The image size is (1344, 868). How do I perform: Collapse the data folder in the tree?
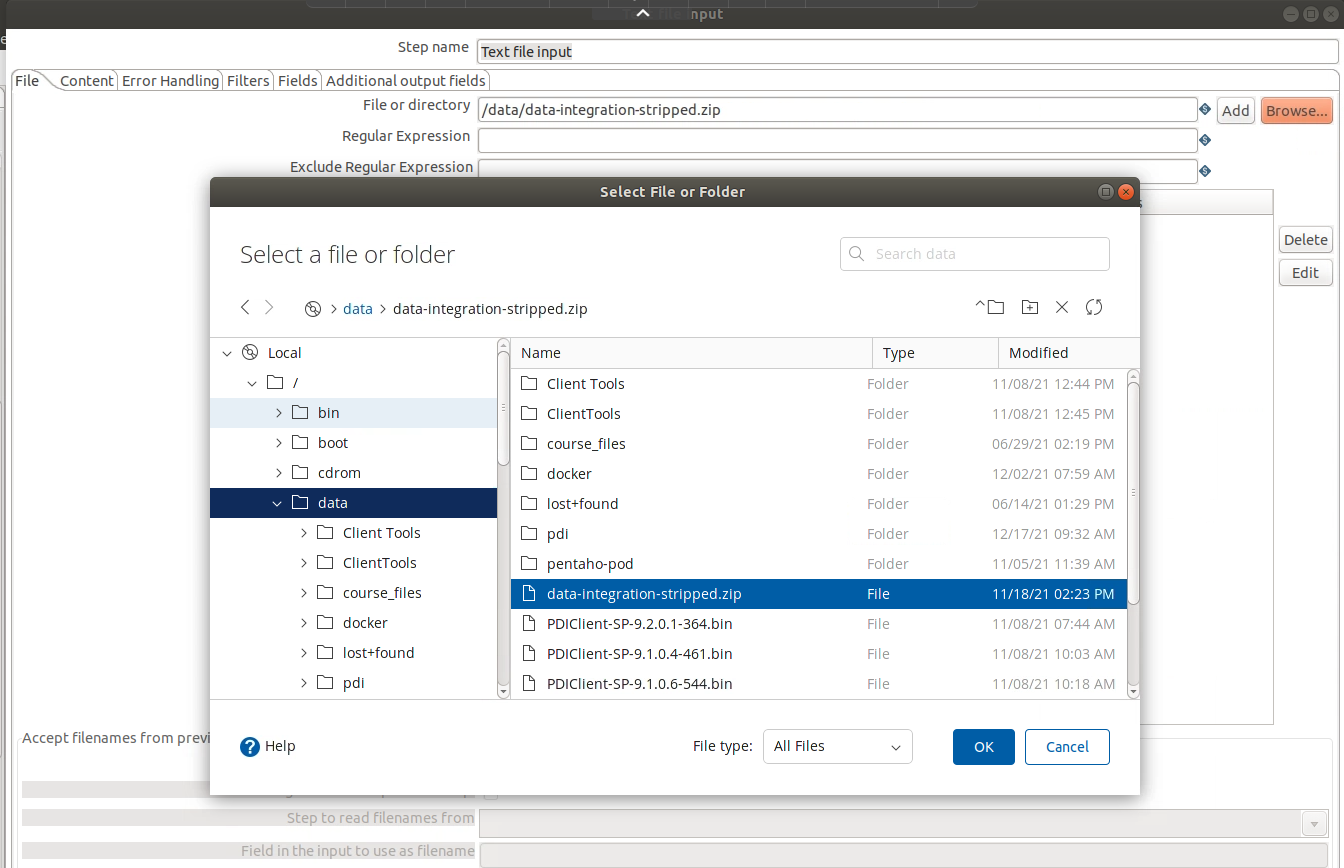tap(277, 504)
